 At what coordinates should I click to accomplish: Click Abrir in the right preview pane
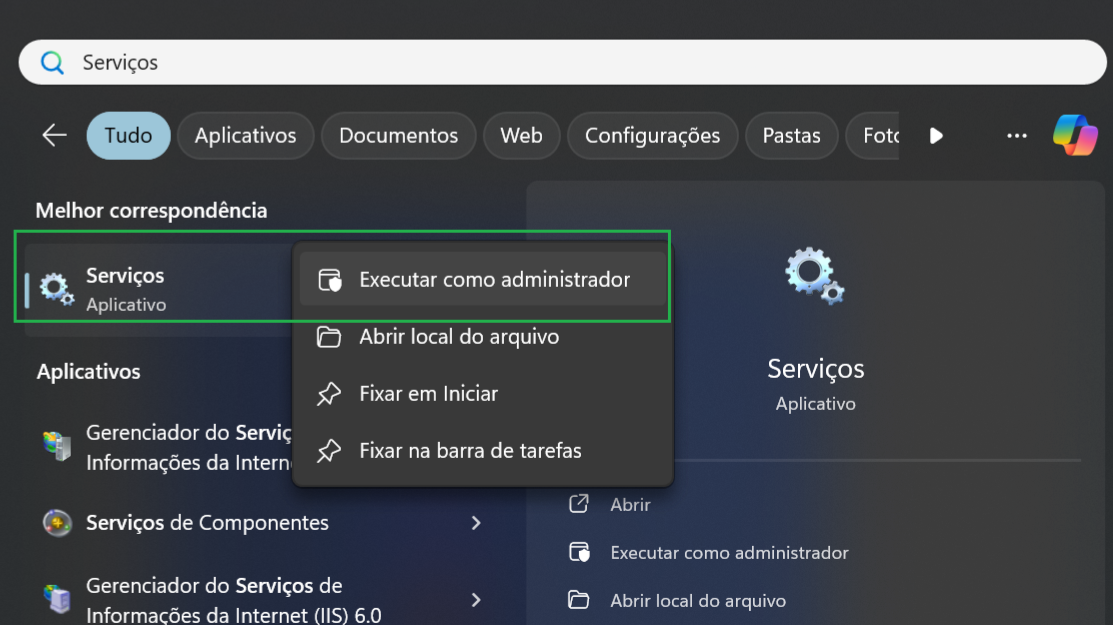coord(630,505)
